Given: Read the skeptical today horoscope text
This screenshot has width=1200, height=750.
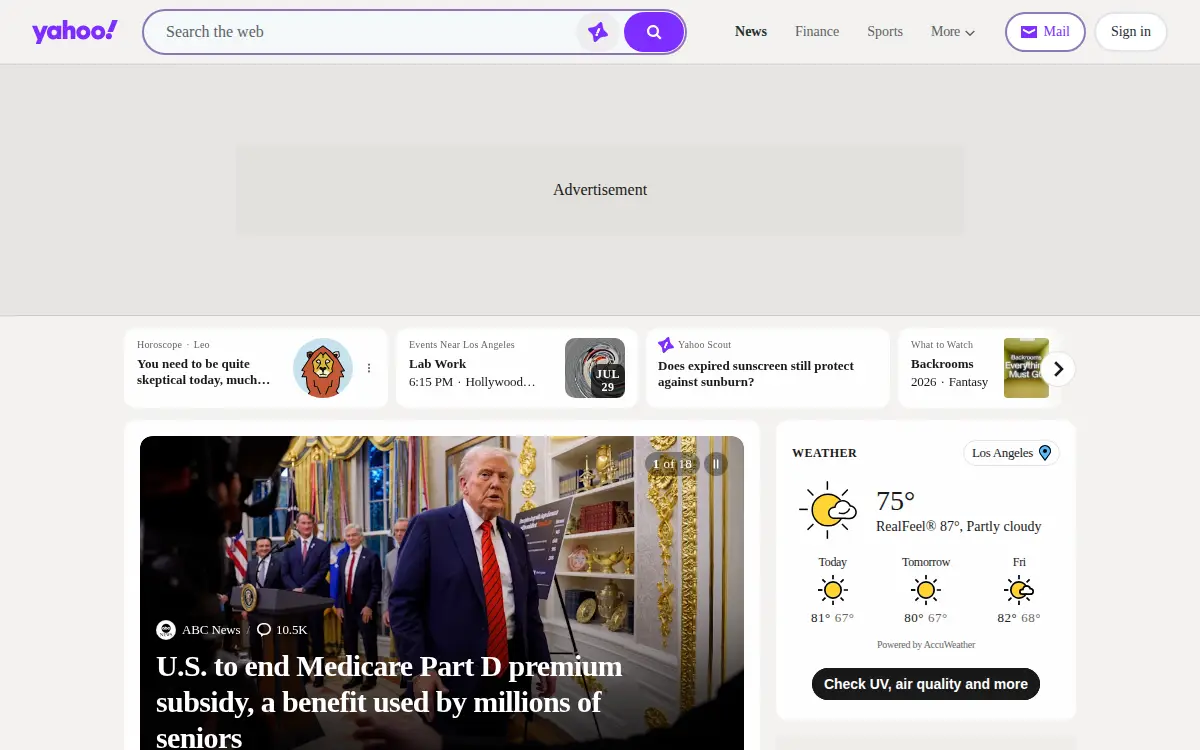Looking at the screenshot, I should coord(204,372).
